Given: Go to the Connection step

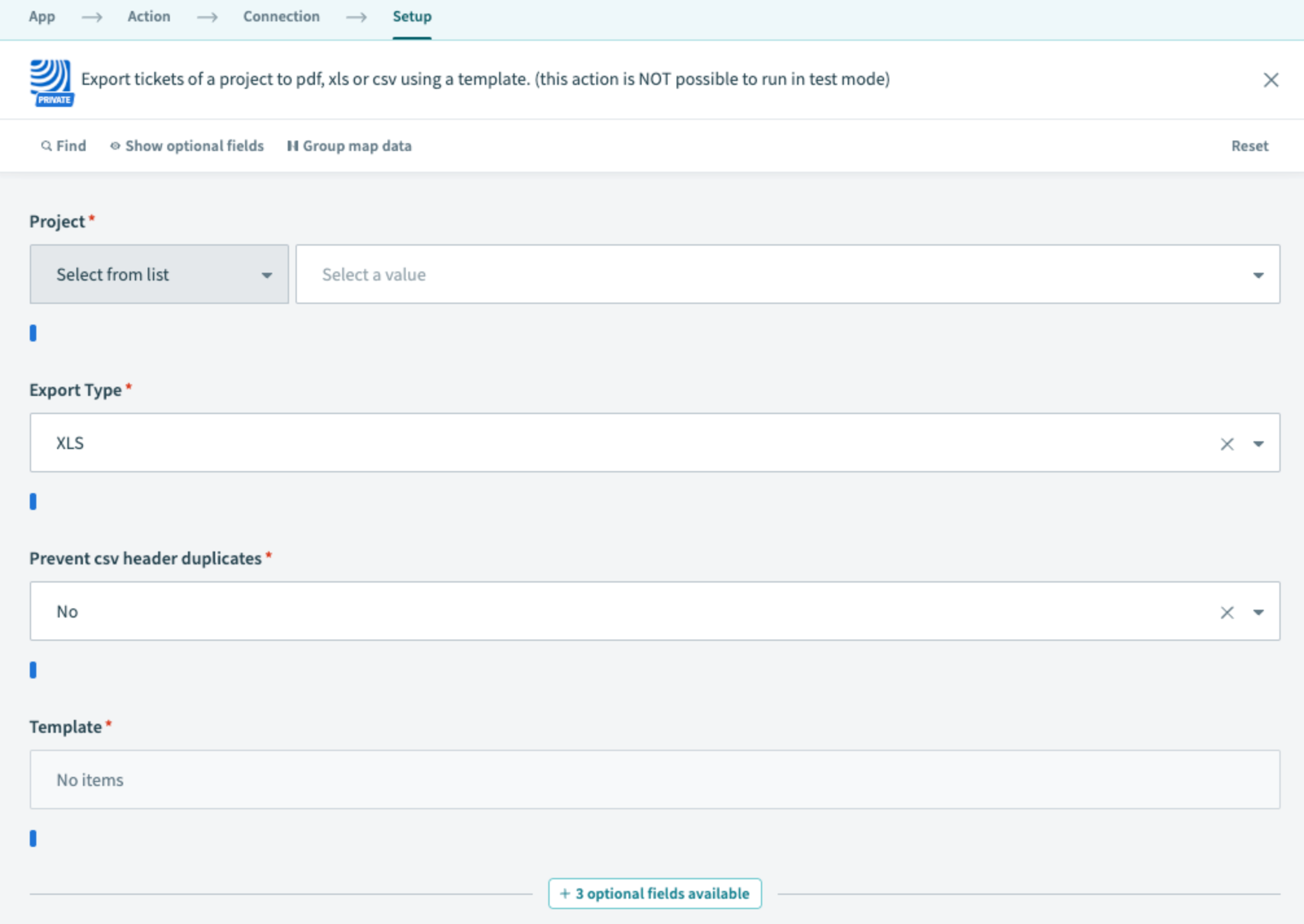Looking at the screenshot, I should tap(281, 16).
